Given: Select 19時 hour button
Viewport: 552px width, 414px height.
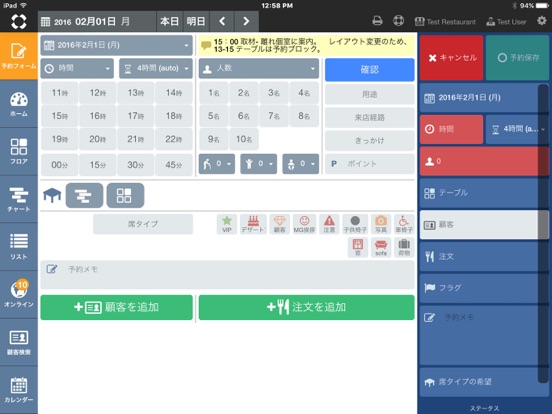Looking at the screenshot, I should coord(59,139).
